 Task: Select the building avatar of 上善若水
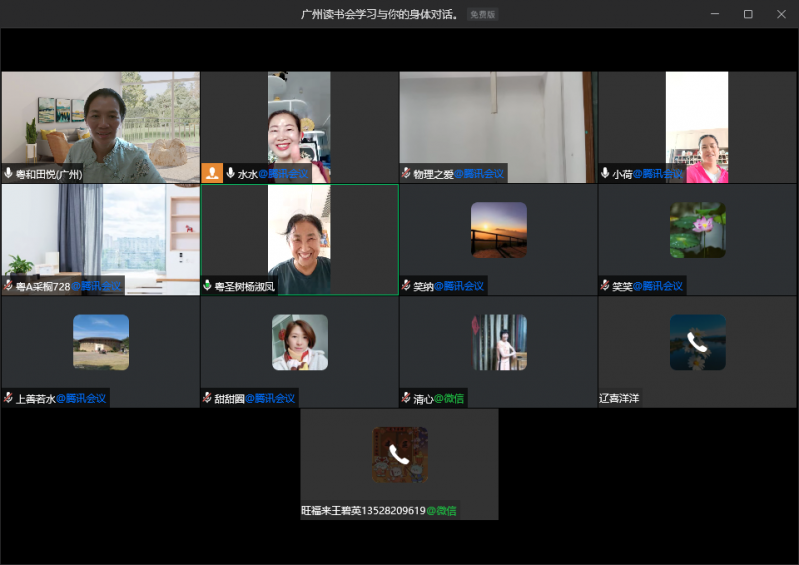tap(100, 342)
